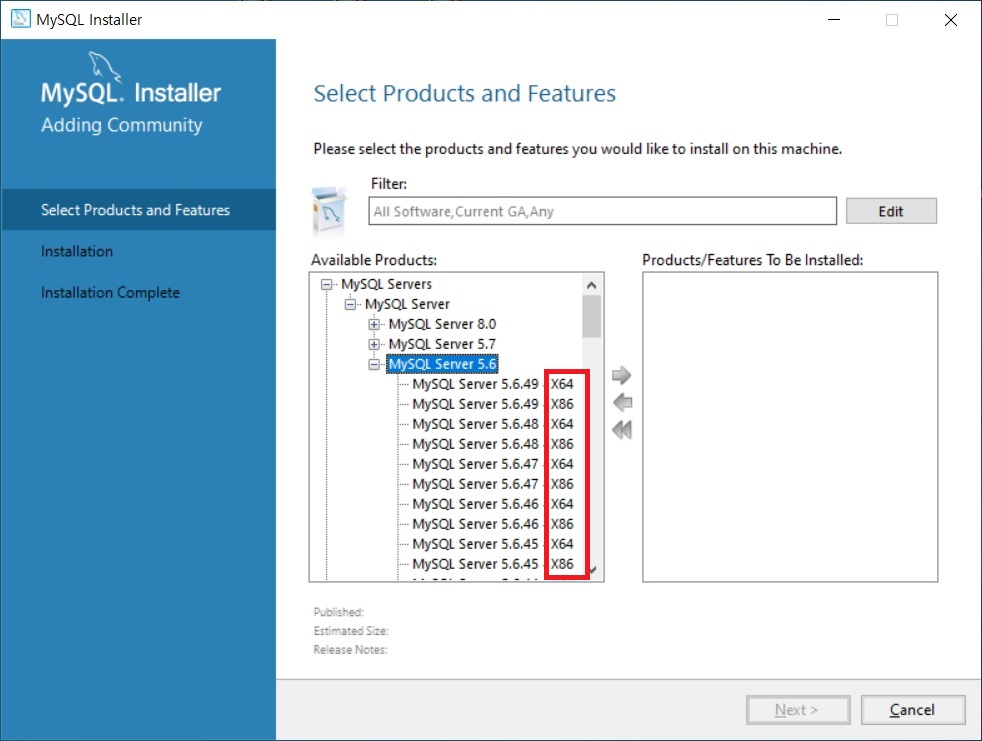Click the Available Products label
Image resolution: width=982 pixels, height=741 pixels.
point(374,260)
